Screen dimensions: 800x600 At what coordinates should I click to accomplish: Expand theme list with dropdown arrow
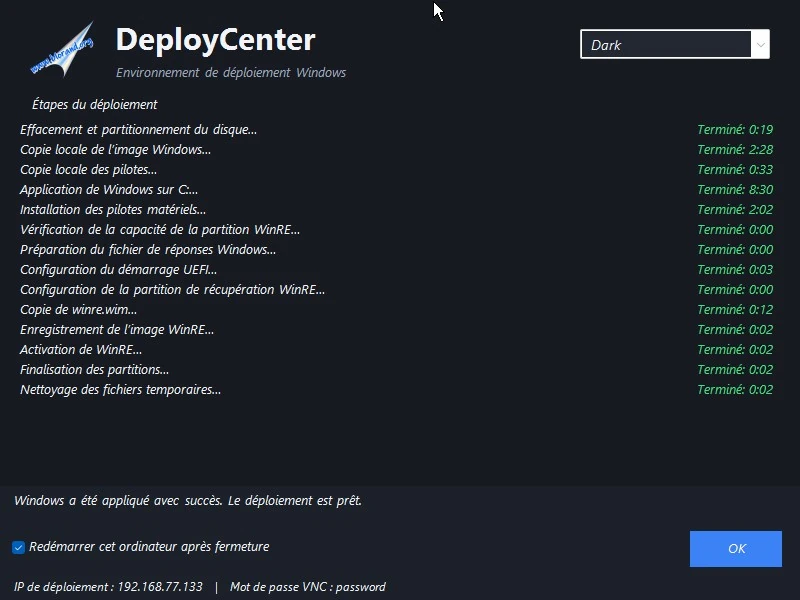(x=760, y=44)
